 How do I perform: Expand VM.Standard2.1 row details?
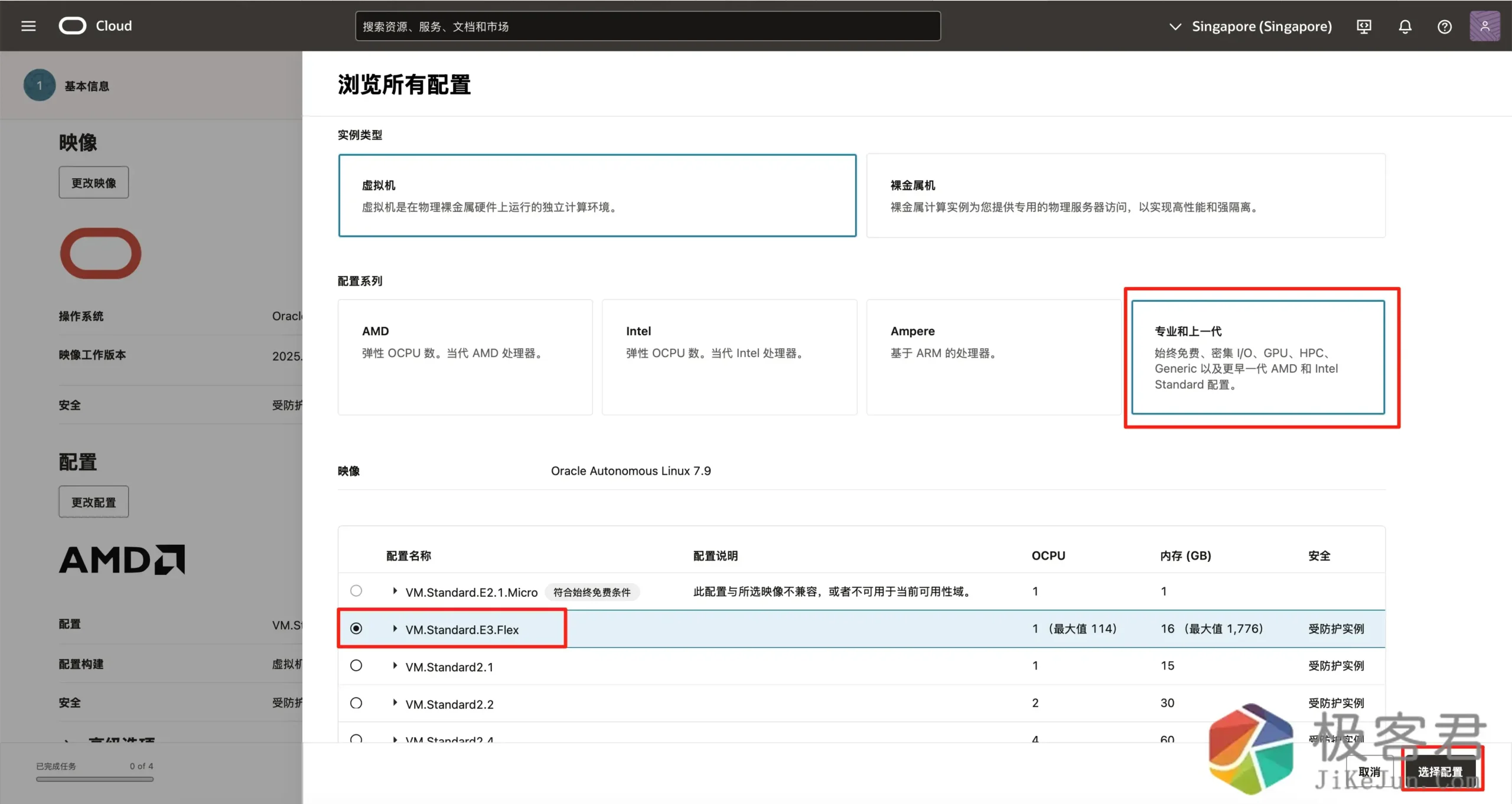click(395, 666)
